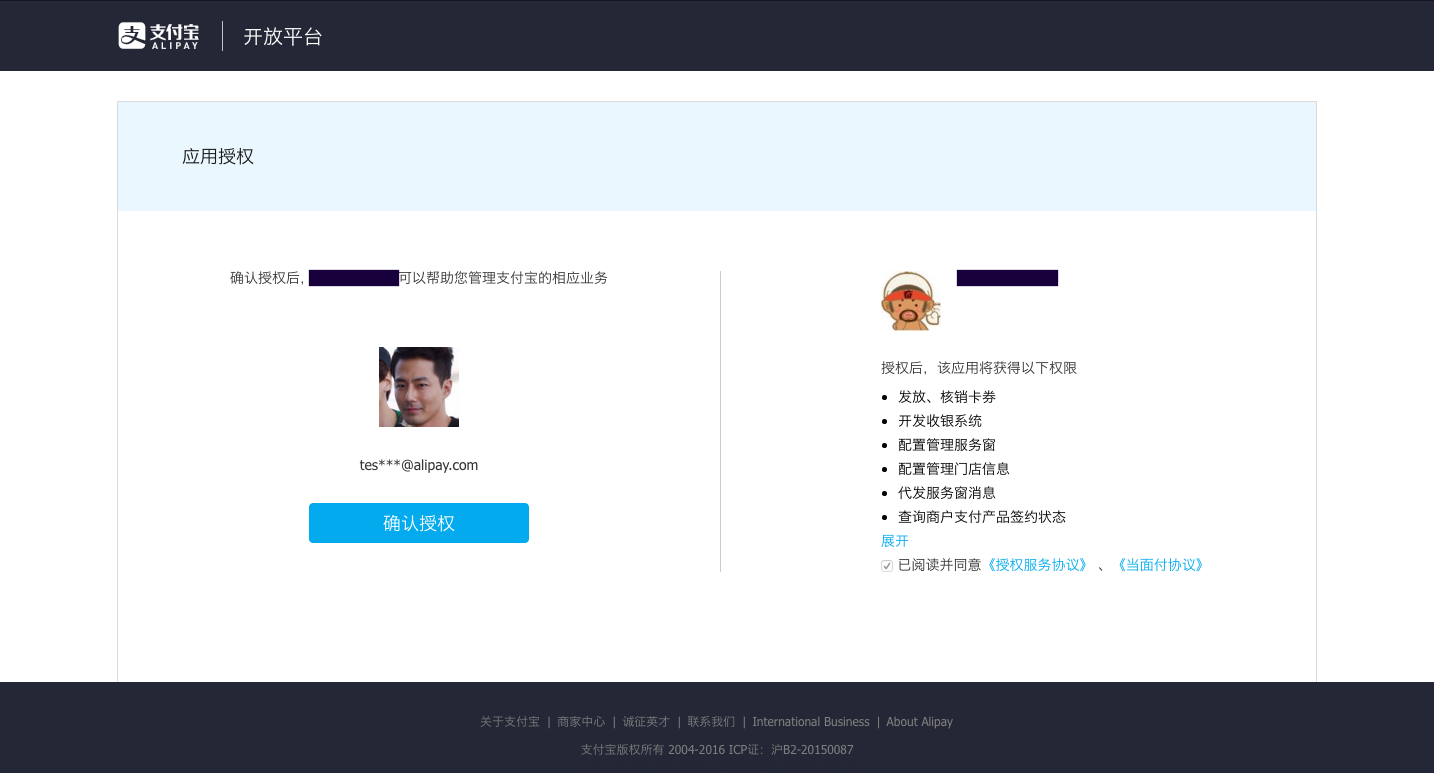
Task: Click the monkey app avatar icon
Action: (x=911, y=300)
